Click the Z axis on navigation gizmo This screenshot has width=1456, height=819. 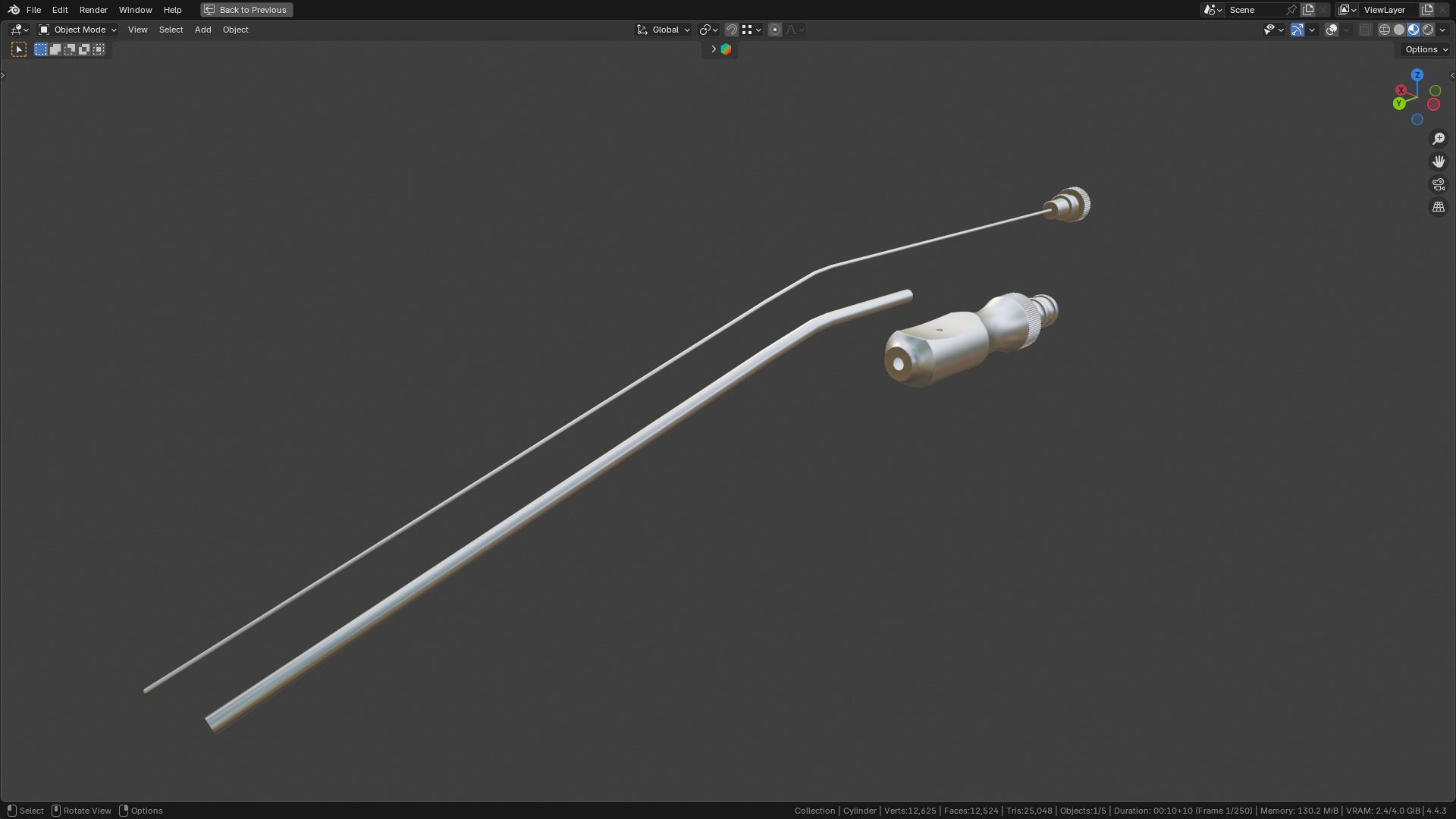[1417, 75]
